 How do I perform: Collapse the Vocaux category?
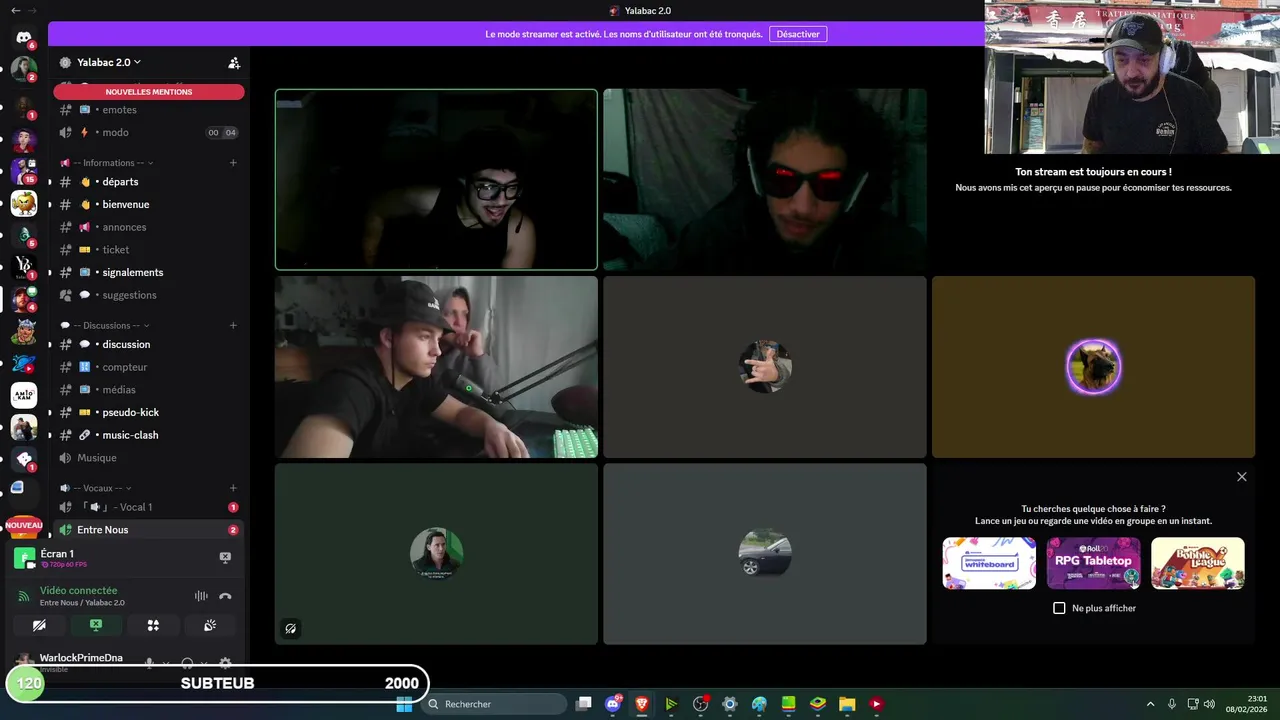click(94, 488)
